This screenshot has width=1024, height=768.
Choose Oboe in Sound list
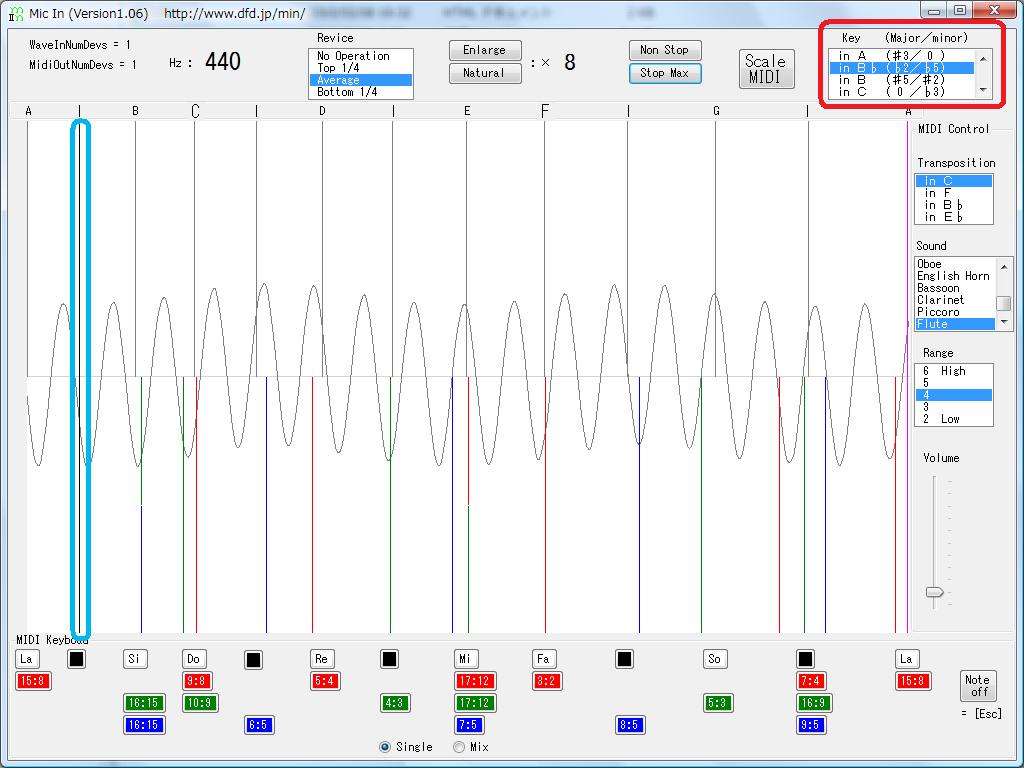[955, 264]
